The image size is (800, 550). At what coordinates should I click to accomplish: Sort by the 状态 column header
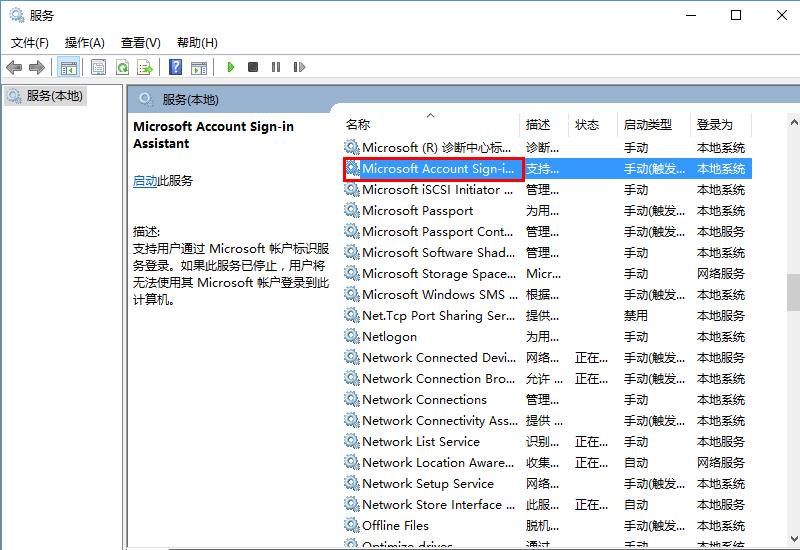tap(593, 124)
